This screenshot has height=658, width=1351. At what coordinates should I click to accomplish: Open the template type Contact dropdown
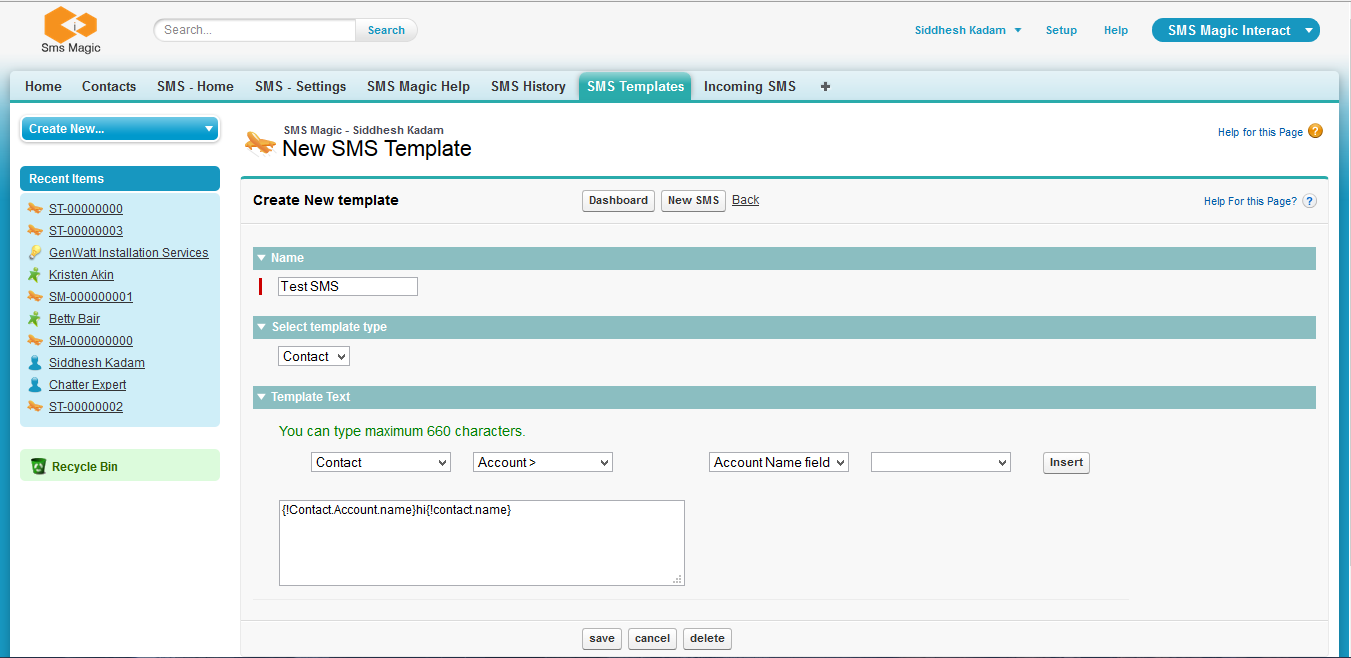(x=314, y=357)
